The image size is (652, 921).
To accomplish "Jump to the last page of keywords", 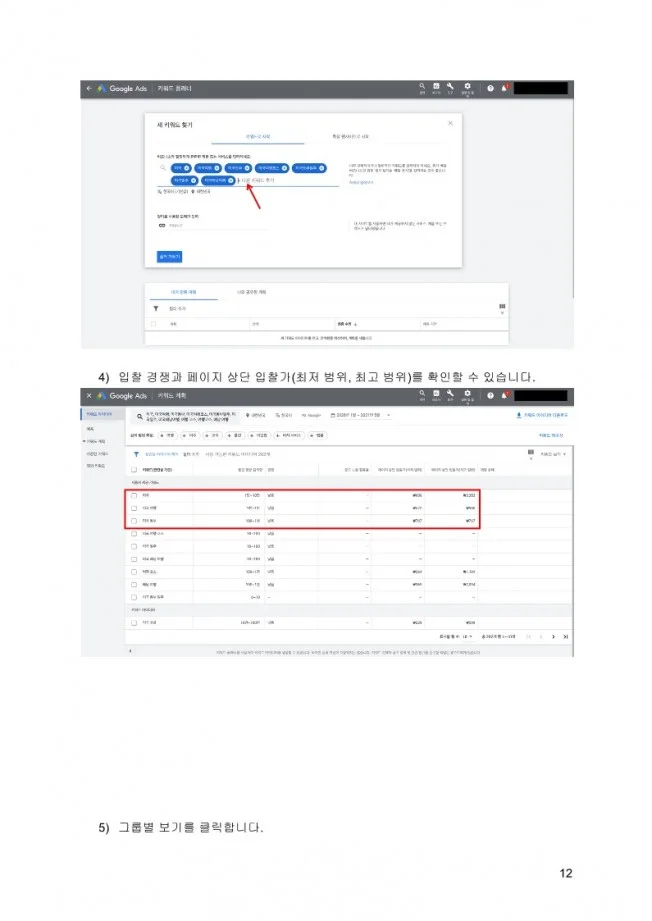I will 566,637.
